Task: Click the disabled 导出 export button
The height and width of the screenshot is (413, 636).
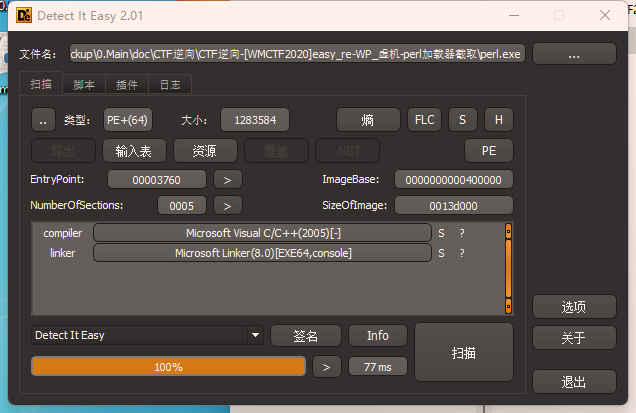Action: coord(63,151)
